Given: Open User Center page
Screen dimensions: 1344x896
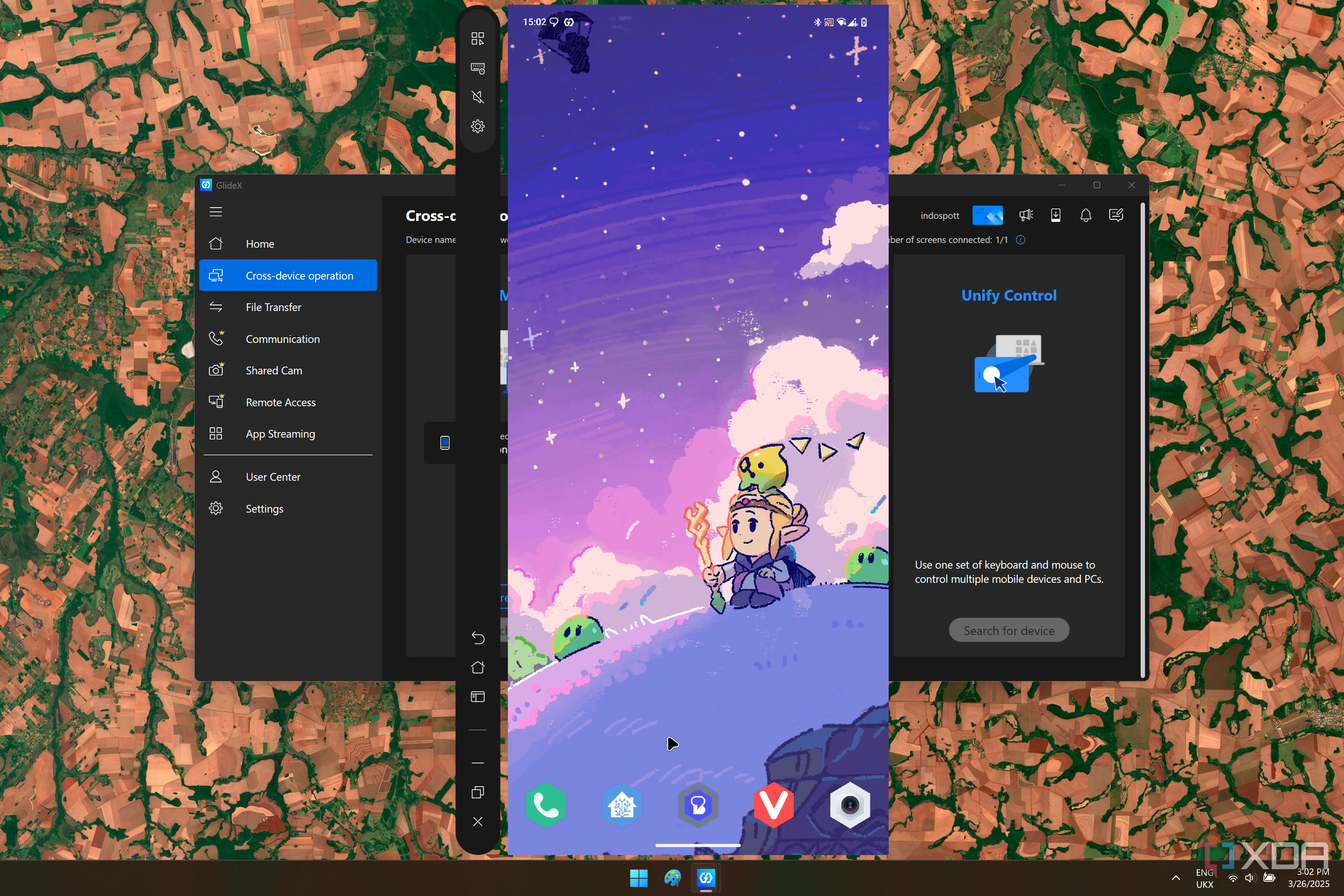Looking at the screenshot, I should coord(288,476).
